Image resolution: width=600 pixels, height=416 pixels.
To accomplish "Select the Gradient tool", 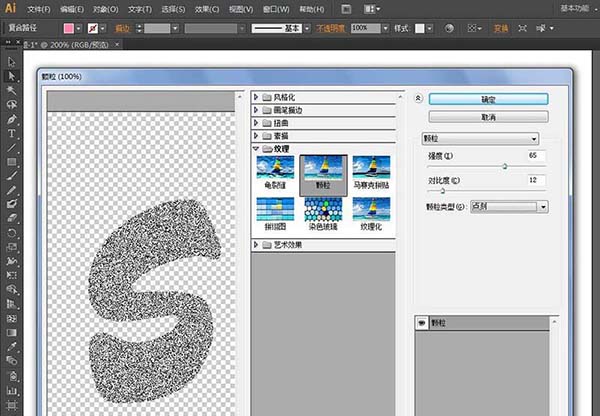I will [11, 333].
